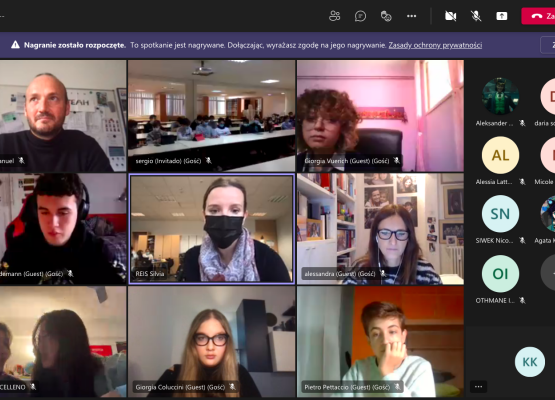This screenshot has width=555, height=400.
Task: Click the 'Giorgia Coluccini (Guest) (Gość)' label
Action: point(180,387)
